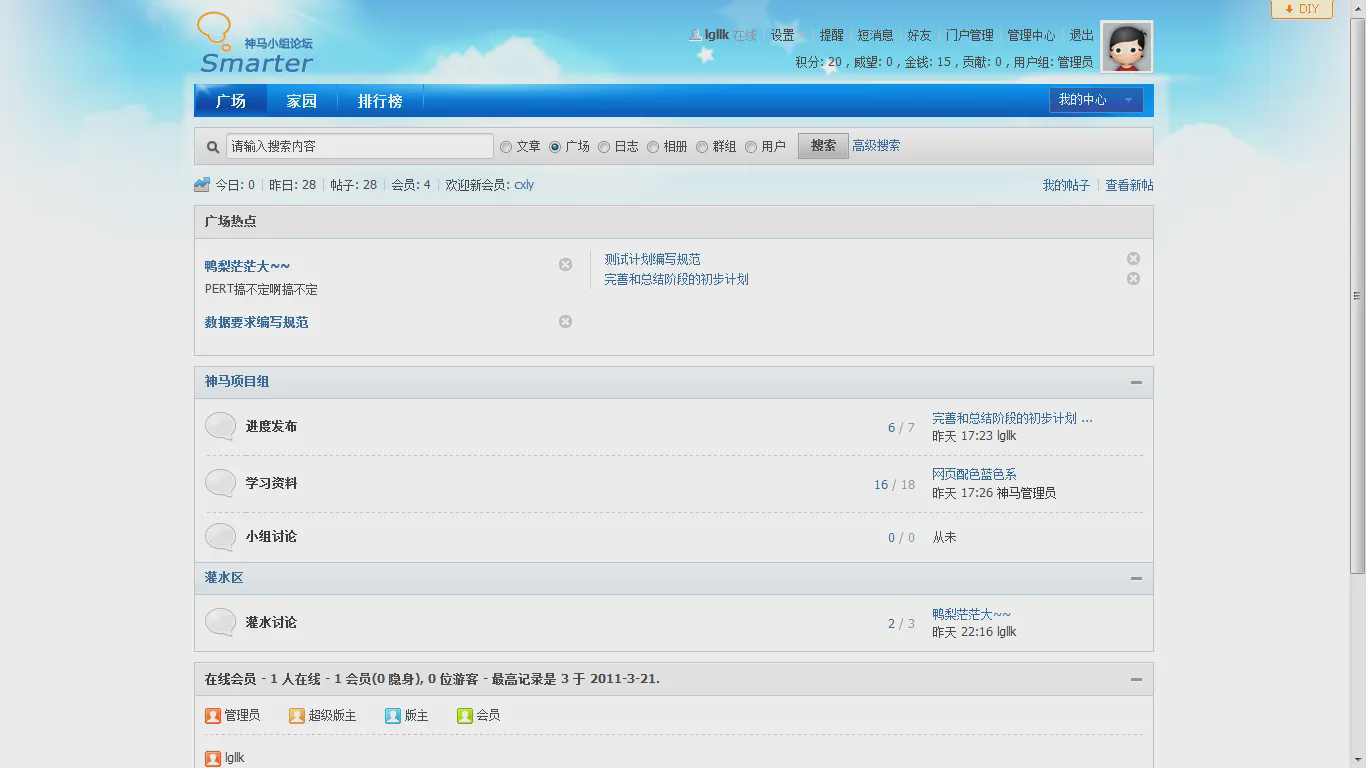The height and width of the screenshot is (768, 1366).
Task: Click 退出 to log out
Action: (x=1082, y=35)
